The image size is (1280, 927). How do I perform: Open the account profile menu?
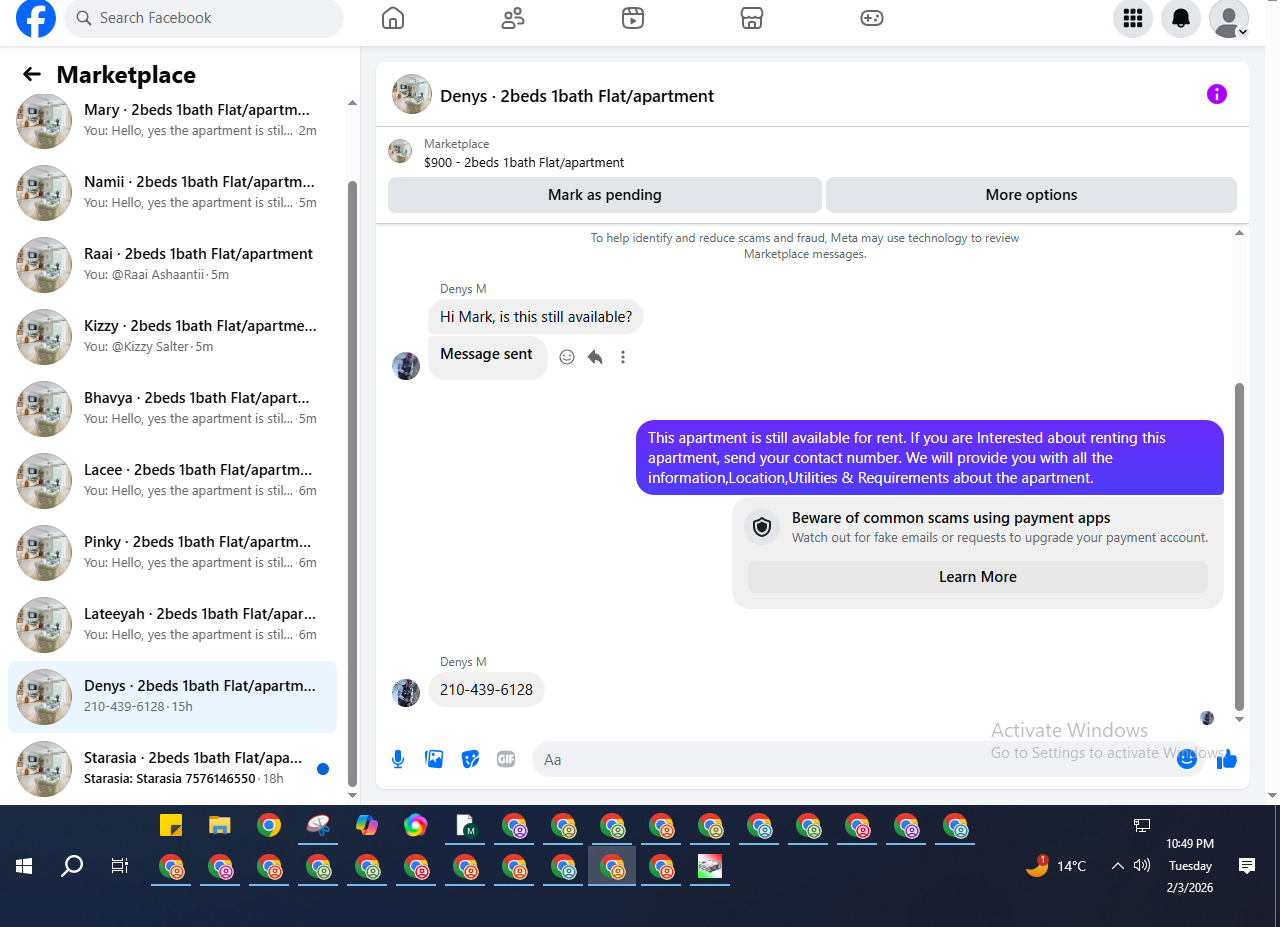pos(1229,18)
